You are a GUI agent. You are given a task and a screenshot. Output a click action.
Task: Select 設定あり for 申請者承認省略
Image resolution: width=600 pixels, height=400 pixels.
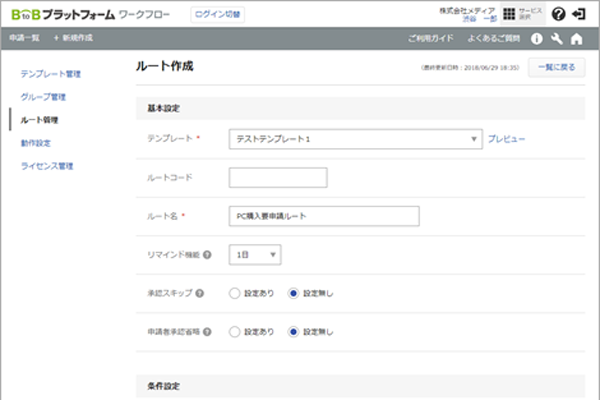235,331
